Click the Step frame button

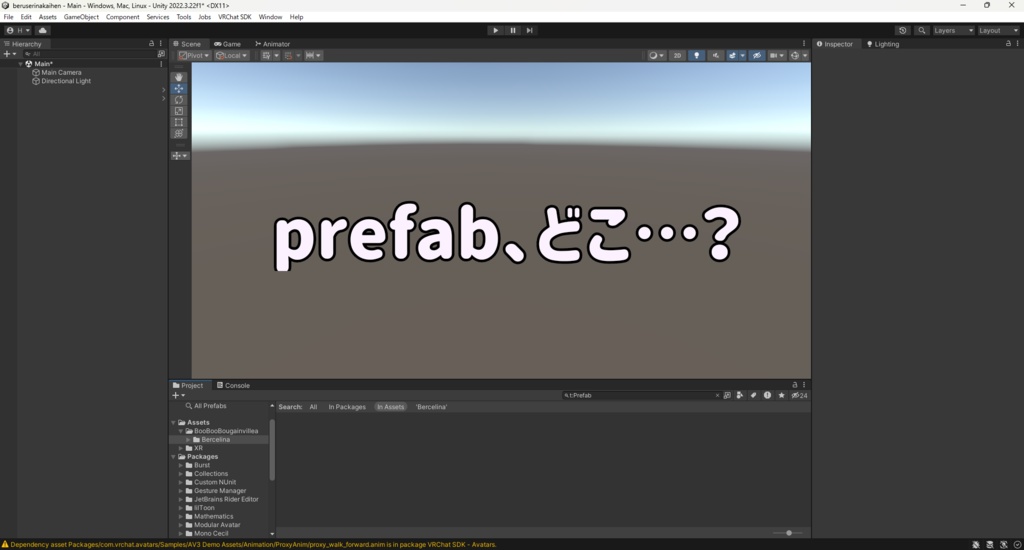click(x=530, y=30)
